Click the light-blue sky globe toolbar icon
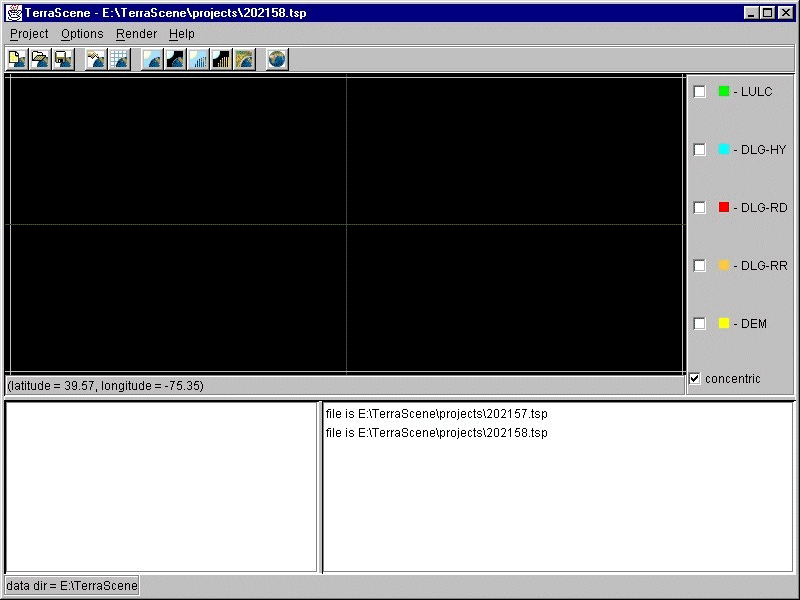The width and height of the screenshot is (800, 600). 152,60
